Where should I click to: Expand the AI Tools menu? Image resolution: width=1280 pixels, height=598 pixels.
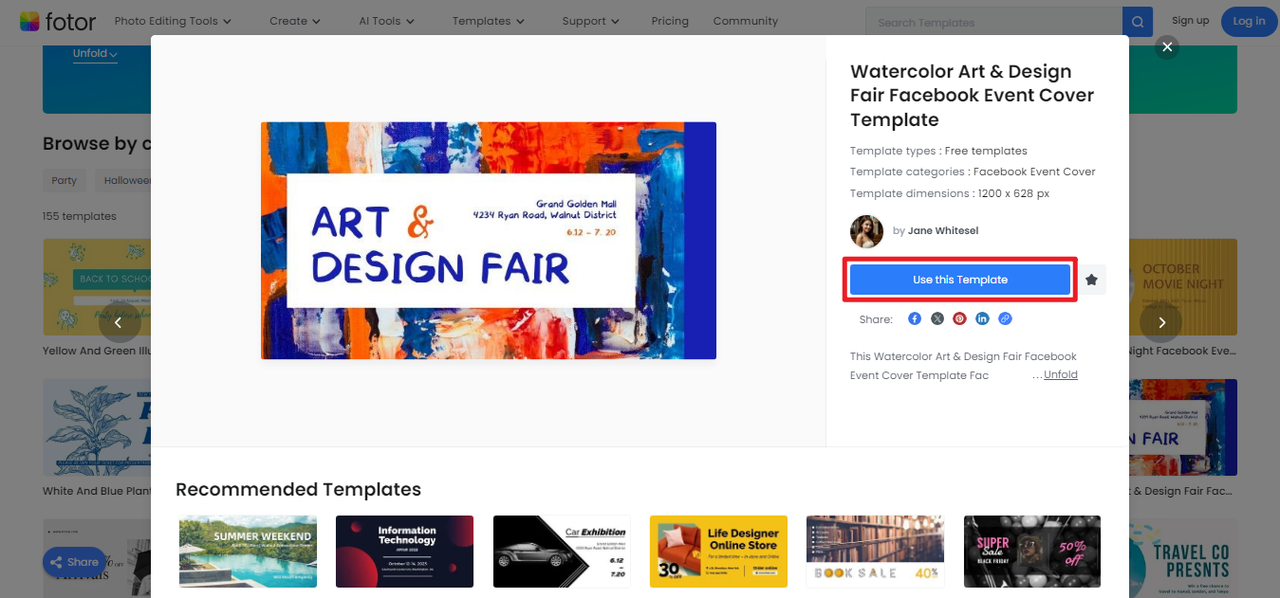386,21
